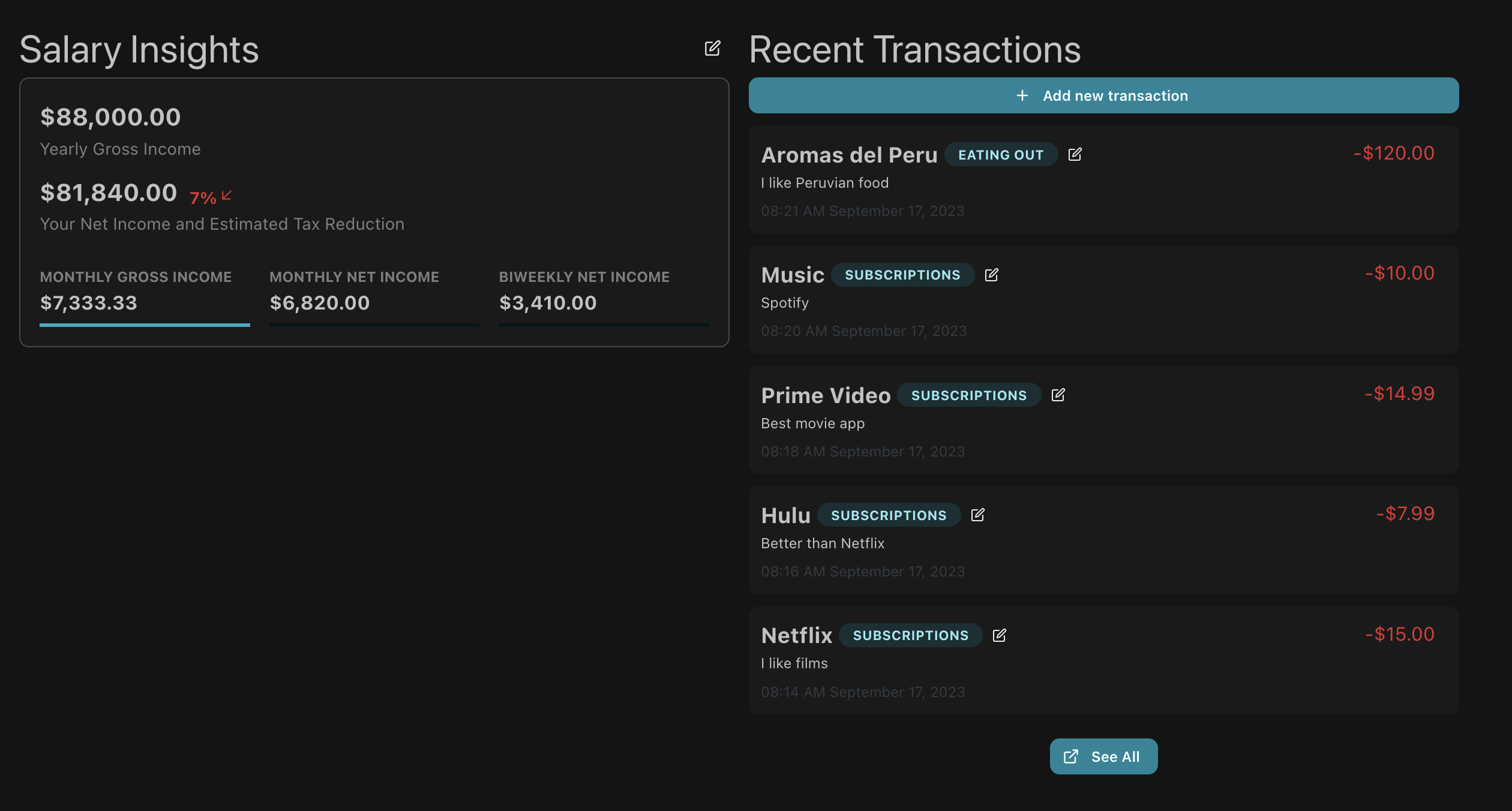This screenshot has height=811, width=1512.
Task: Click Subscriptions badge next to Music
Action: [902, 275]
